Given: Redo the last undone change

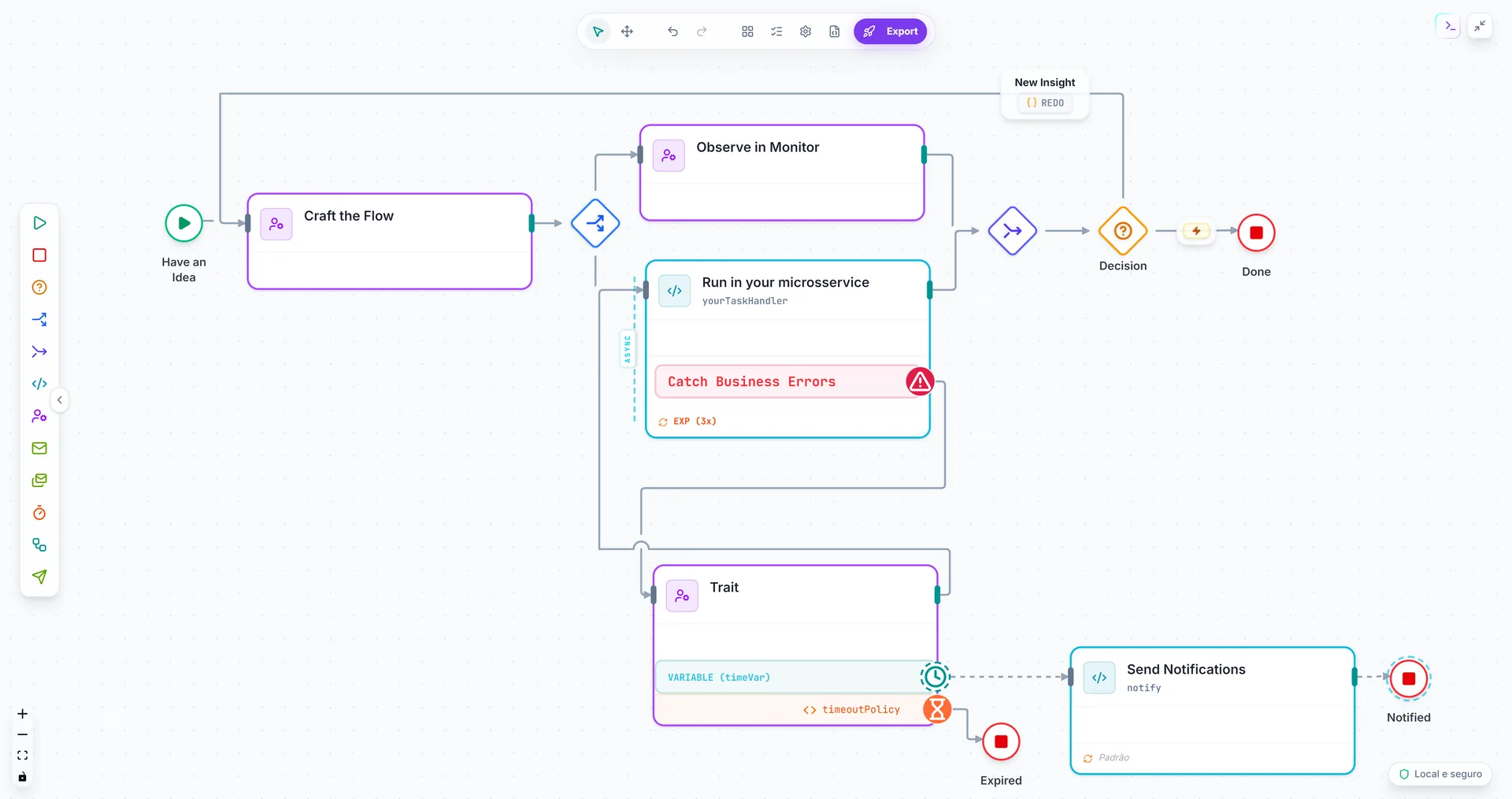Looking at the screenshot, I should tap(702, 32).
